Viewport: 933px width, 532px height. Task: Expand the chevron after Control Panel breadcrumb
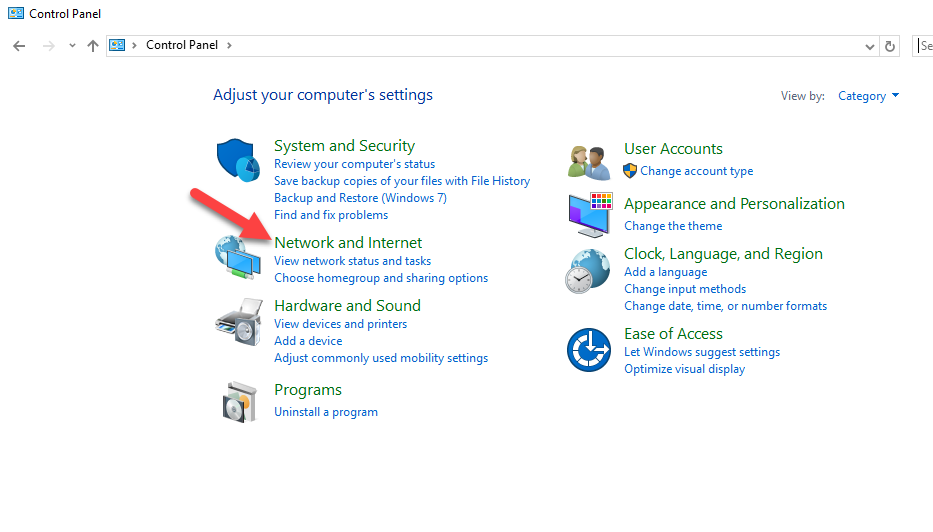[229, 45]
